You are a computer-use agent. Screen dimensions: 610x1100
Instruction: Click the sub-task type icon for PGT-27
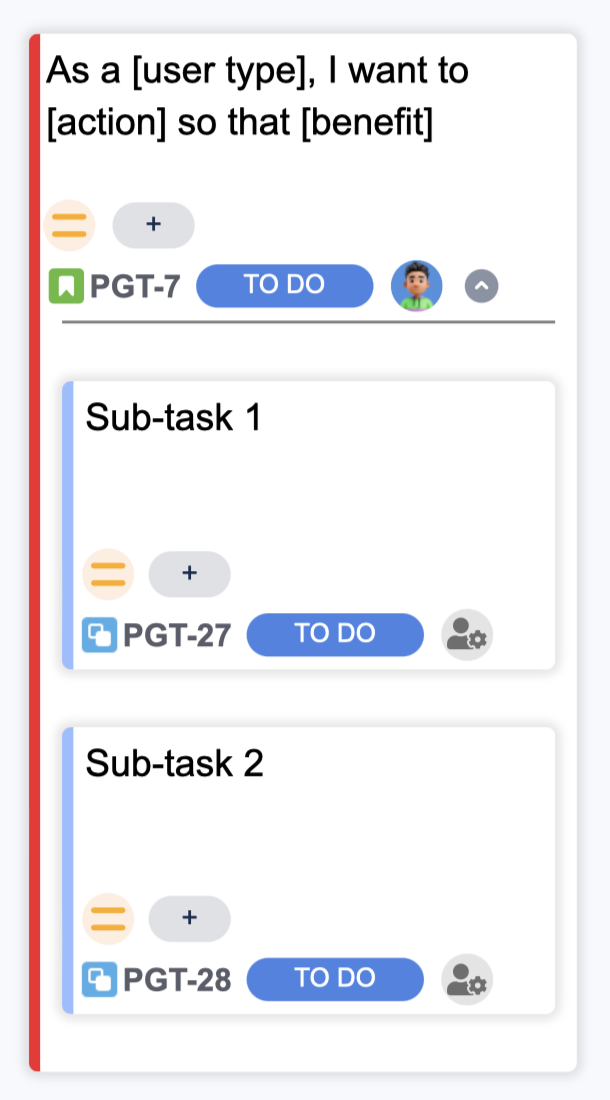(x=99, y=635)
